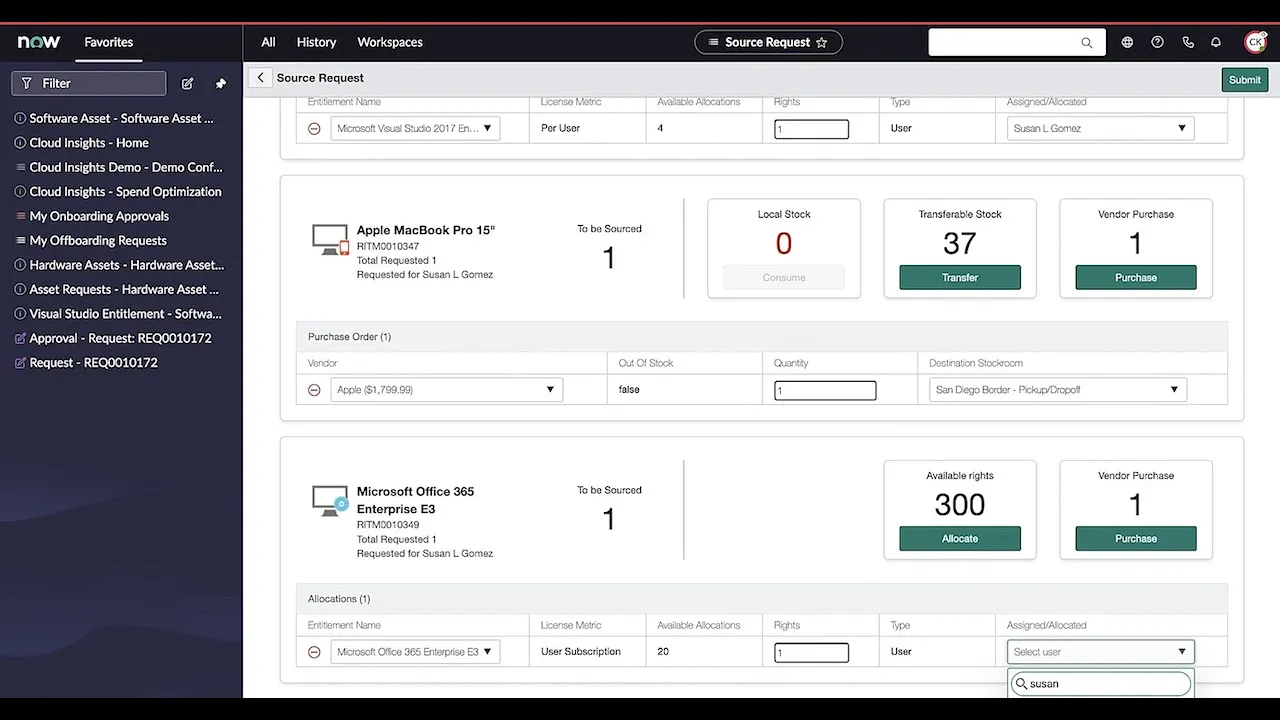Screen dimensions: 1280x720
Task: Click the back arrow beside Source Request
Action: coord(260,77)
